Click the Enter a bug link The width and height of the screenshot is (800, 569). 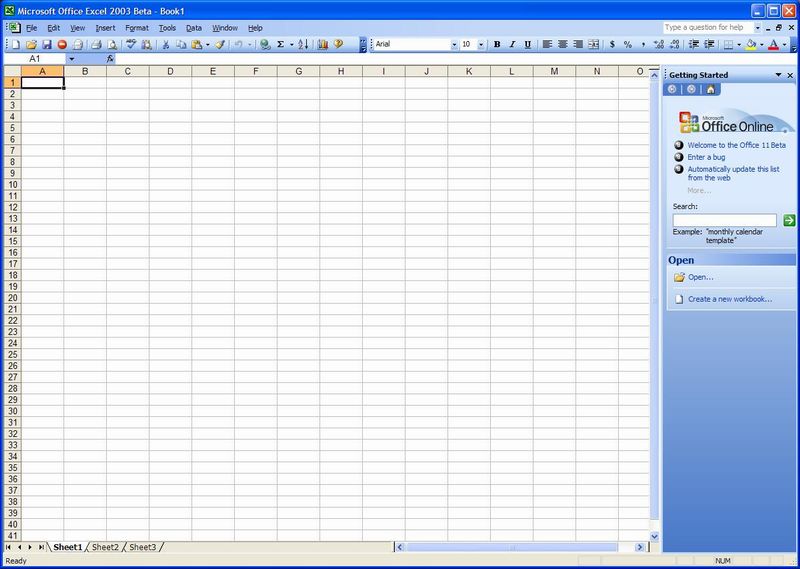coord(706,157)
